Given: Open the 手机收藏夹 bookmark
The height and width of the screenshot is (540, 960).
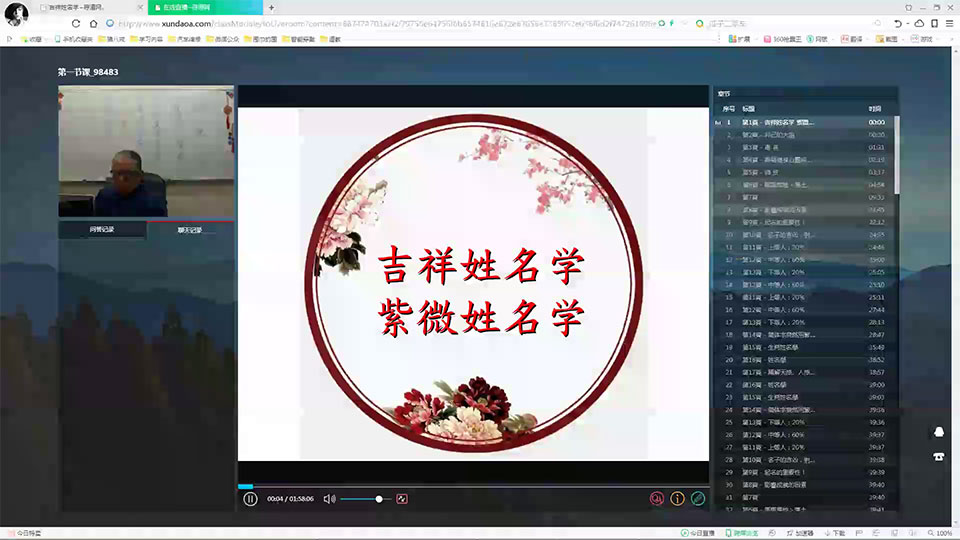Looking at the screenshot, I should [73, 39].
